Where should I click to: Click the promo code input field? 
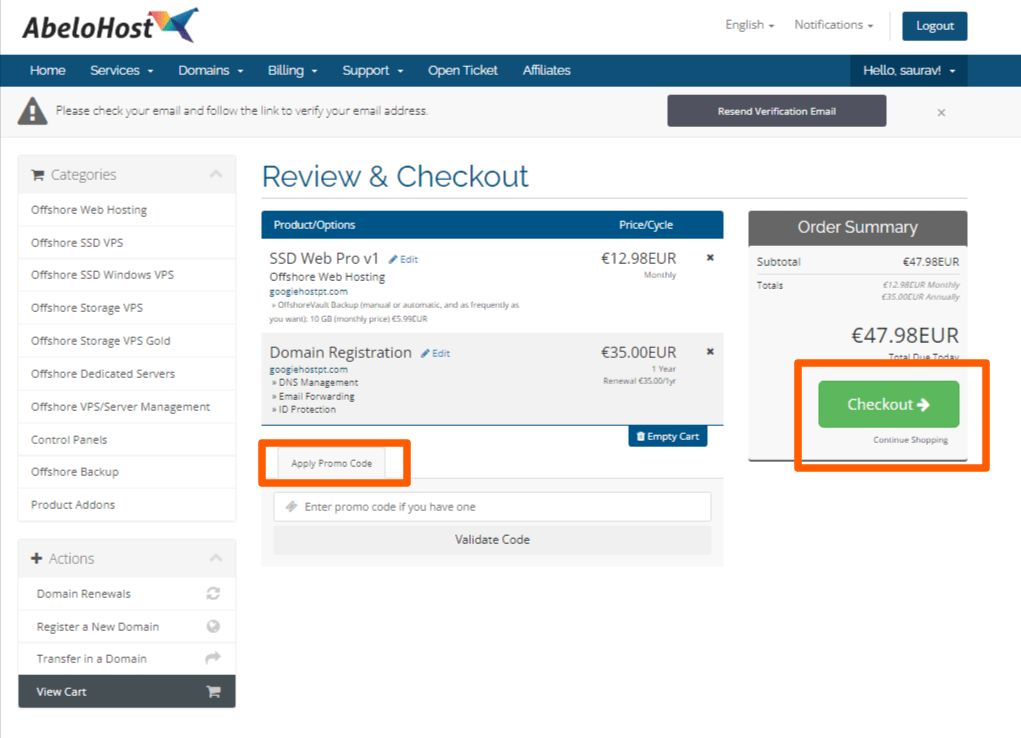(492, 507)
